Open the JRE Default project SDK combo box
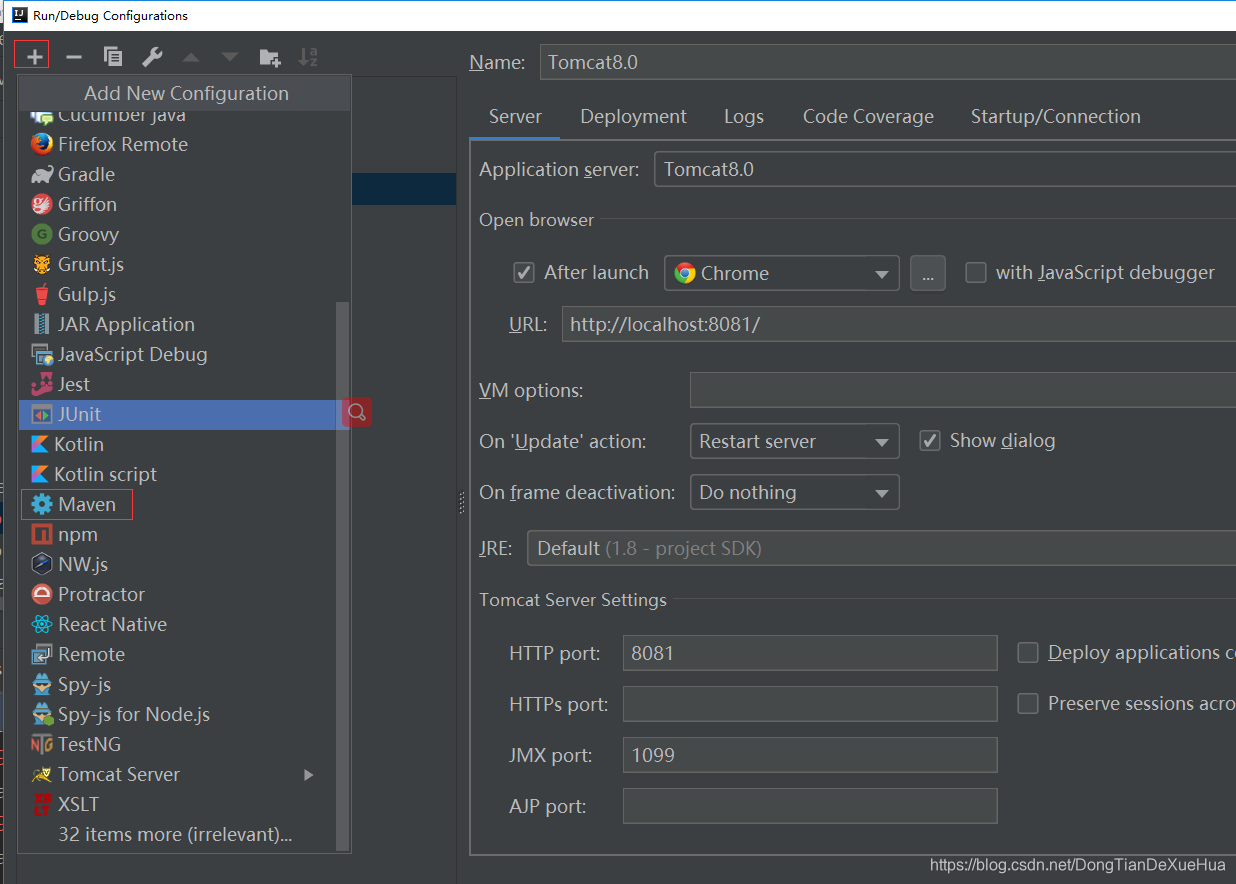 pos(882,548)
